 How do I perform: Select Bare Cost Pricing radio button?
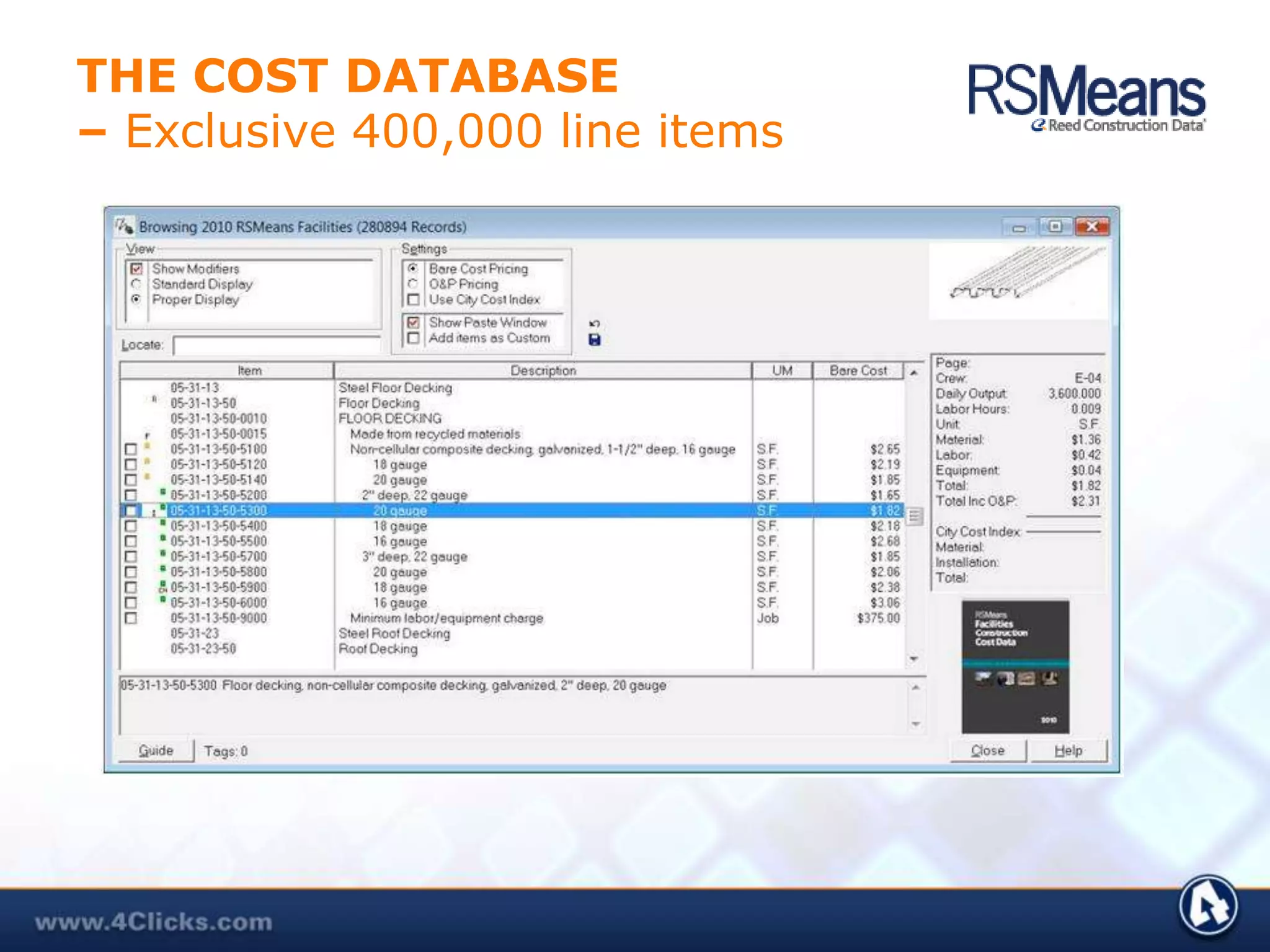coord(413,268)
